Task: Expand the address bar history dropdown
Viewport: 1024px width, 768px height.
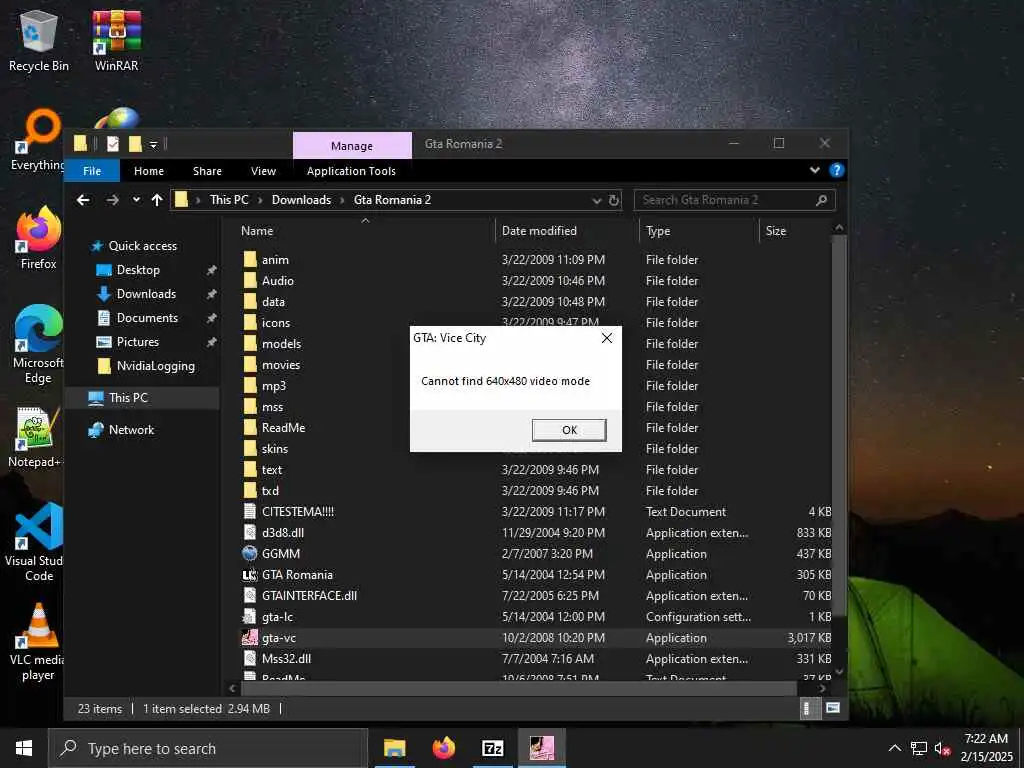Action: (x=596, y=200)
